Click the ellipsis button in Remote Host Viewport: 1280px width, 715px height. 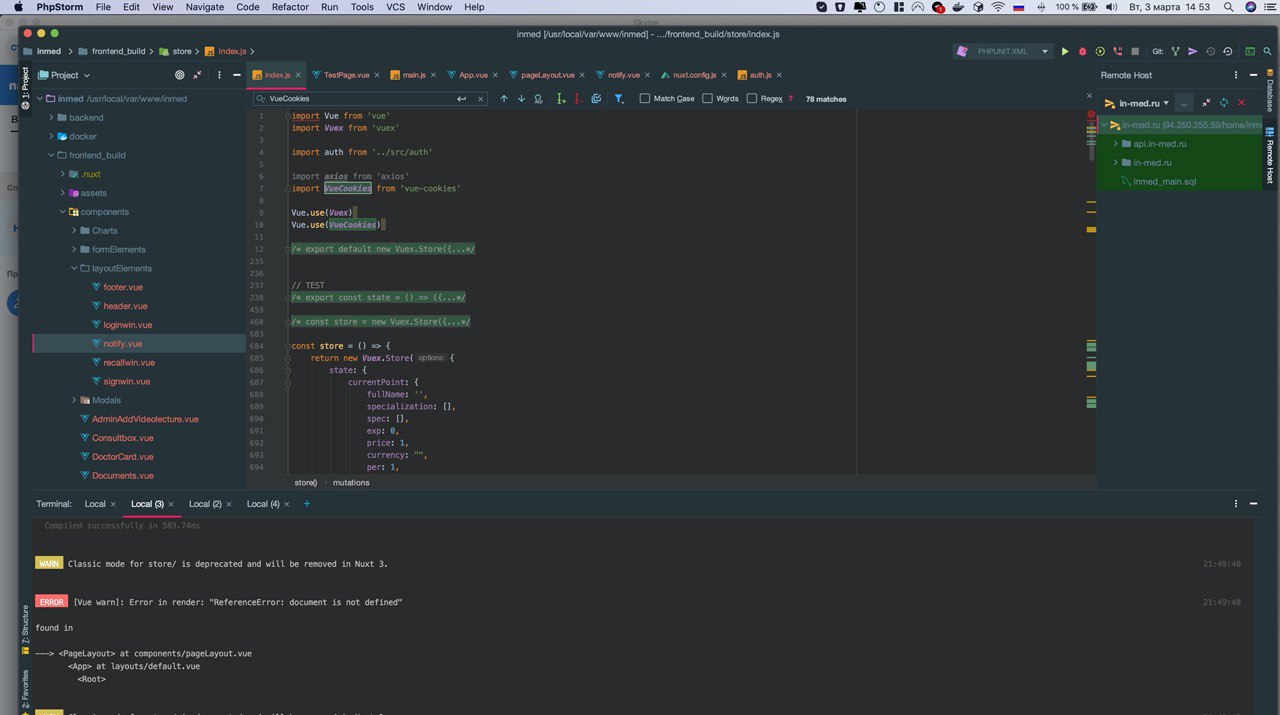point(1184,103)
